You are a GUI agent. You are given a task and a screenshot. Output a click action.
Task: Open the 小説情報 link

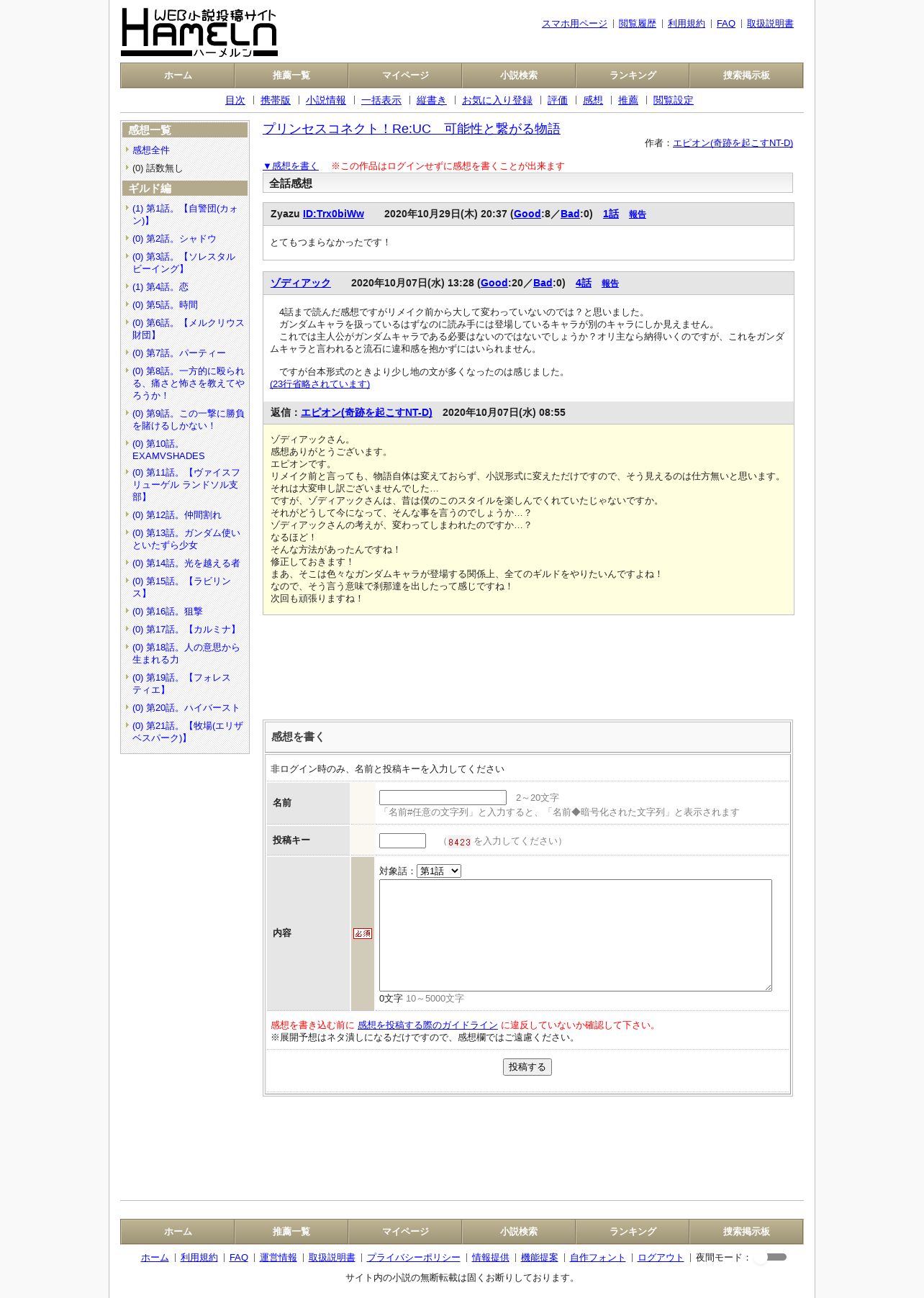click(x=326, y=101)
